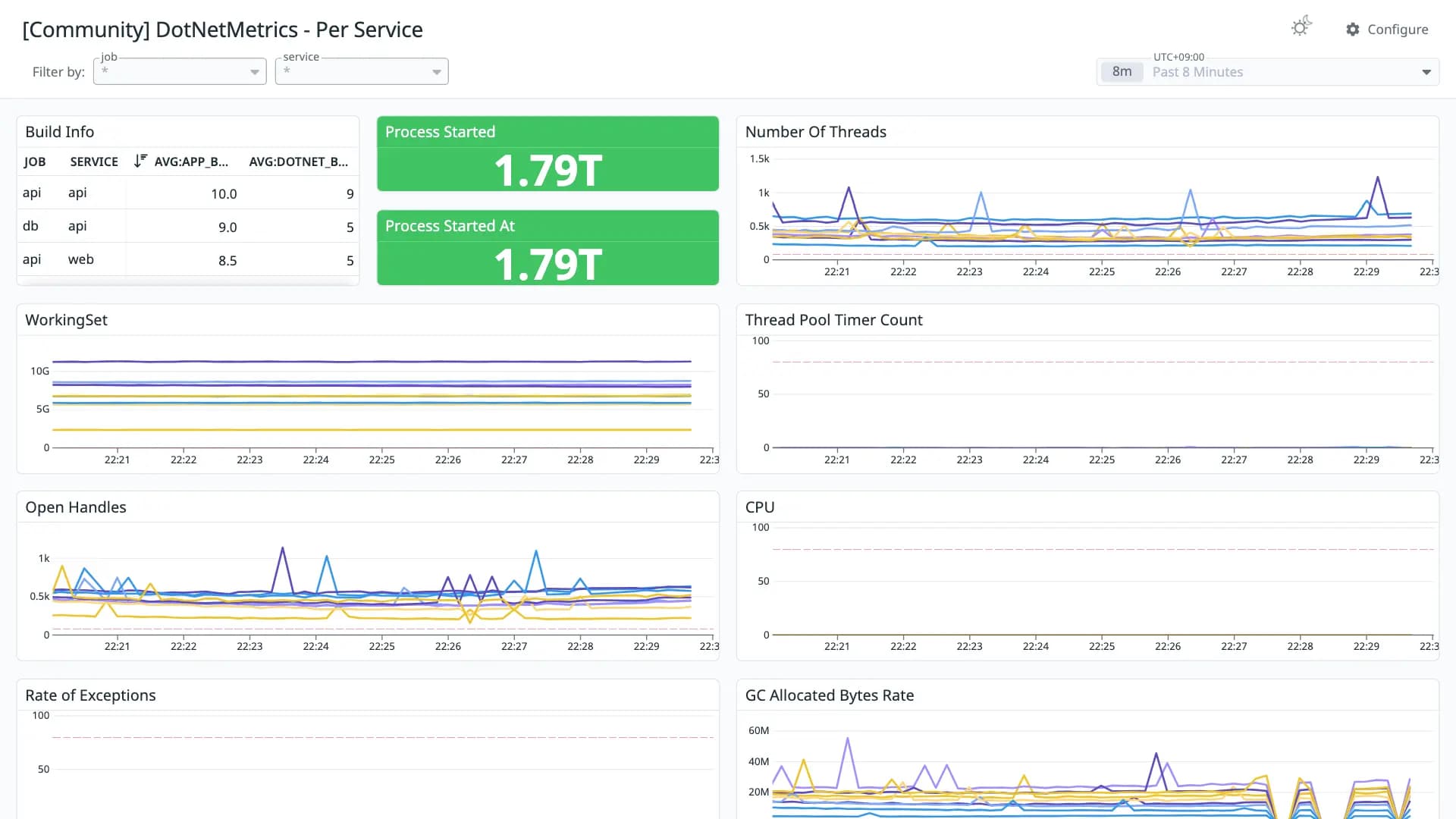Click the Build Info panel title
Screen dimensions: 1456x819
(60, 132)
